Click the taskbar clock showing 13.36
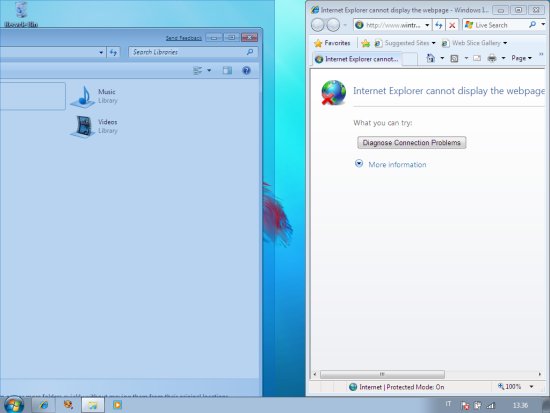Screen dimensions: 550x413 pyautogui.click(x=520, y=405)
